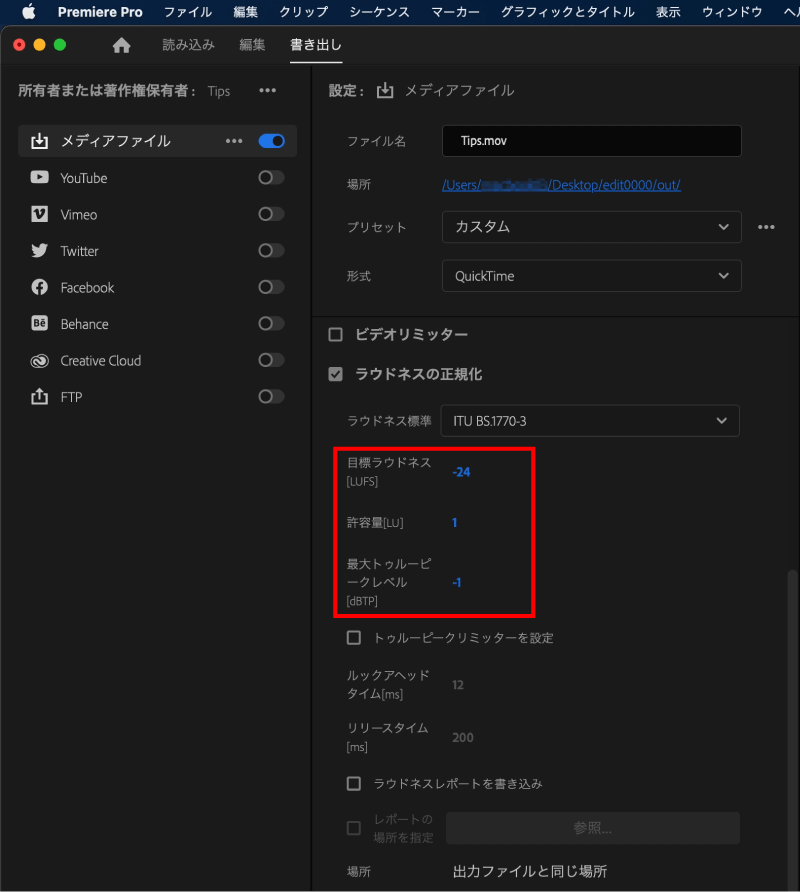Enable YouTube publishing toggle

[271, 177]
